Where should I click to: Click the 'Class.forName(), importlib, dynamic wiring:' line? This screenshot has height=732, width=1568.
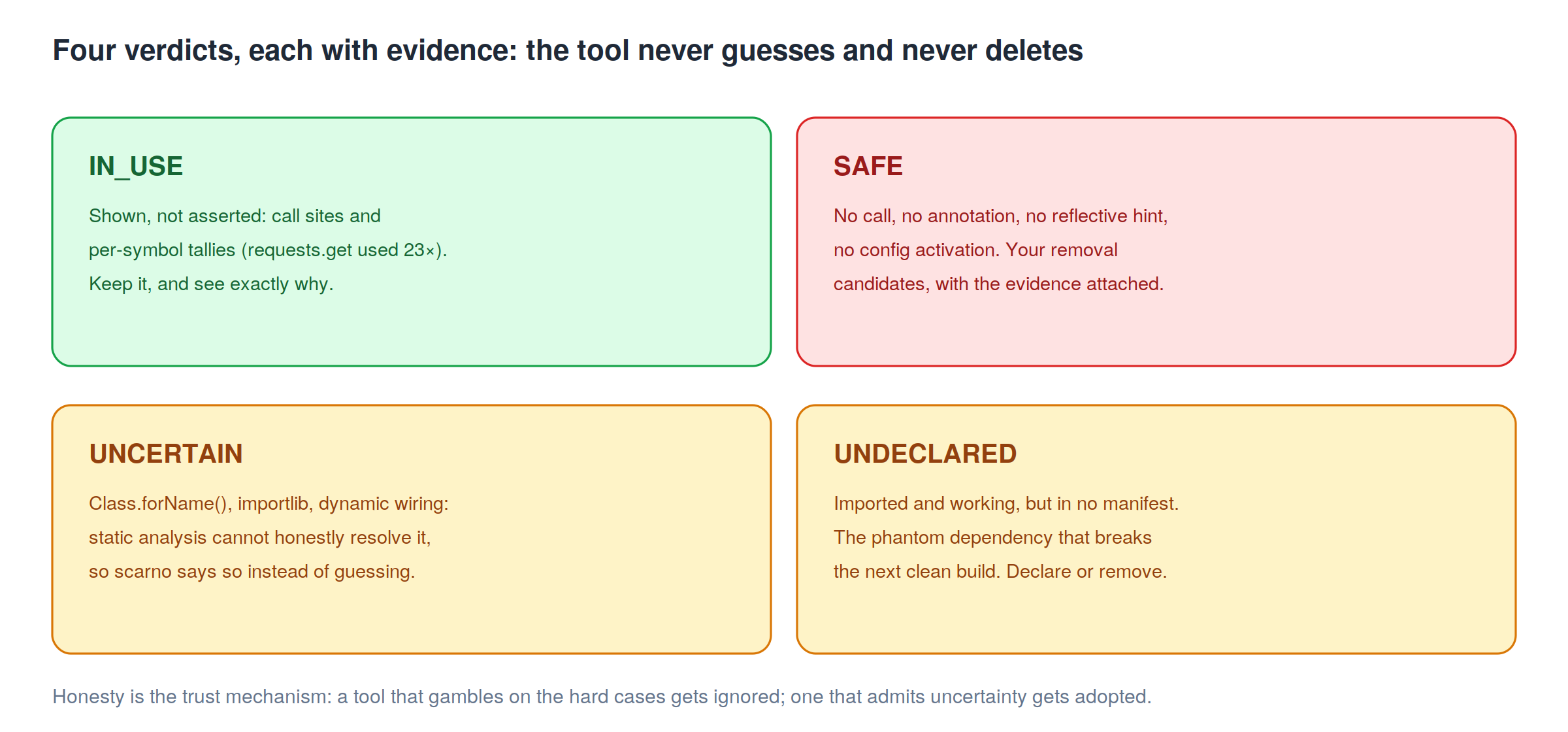pos(269,504)
